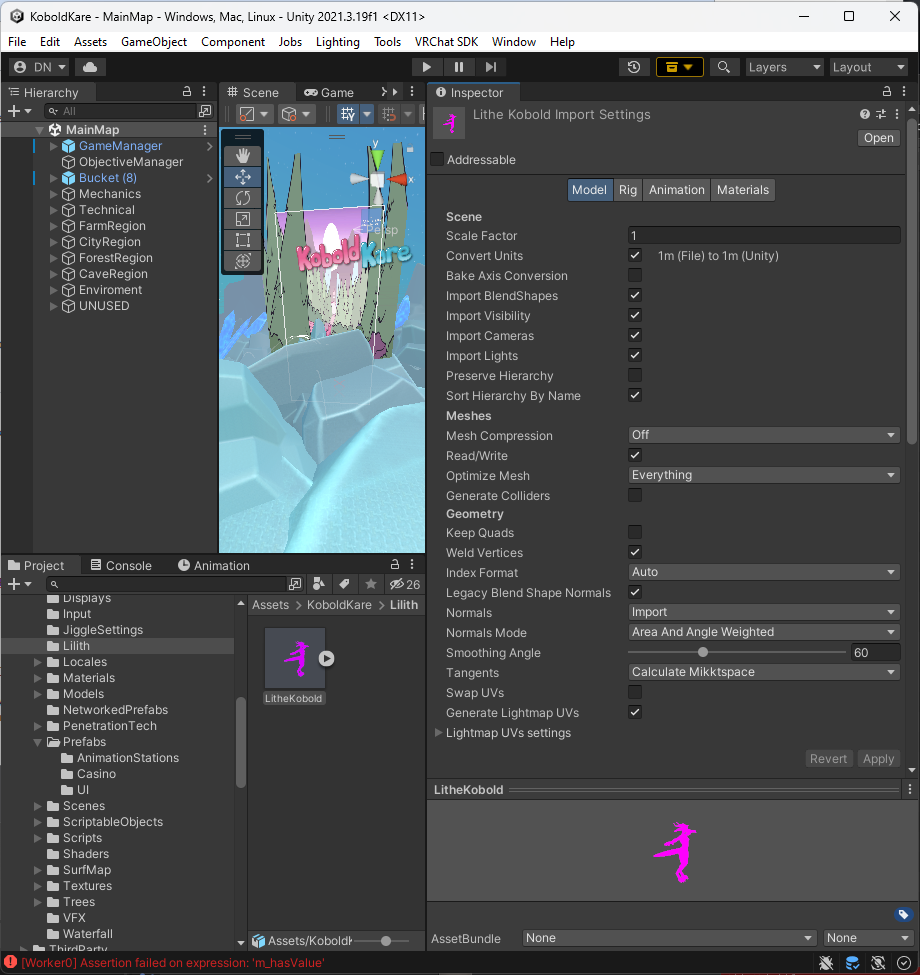Click asset labels tag icon in preview
Image resolution: width=920 pixels, height=975 pixels.
[x=903, y=914]
